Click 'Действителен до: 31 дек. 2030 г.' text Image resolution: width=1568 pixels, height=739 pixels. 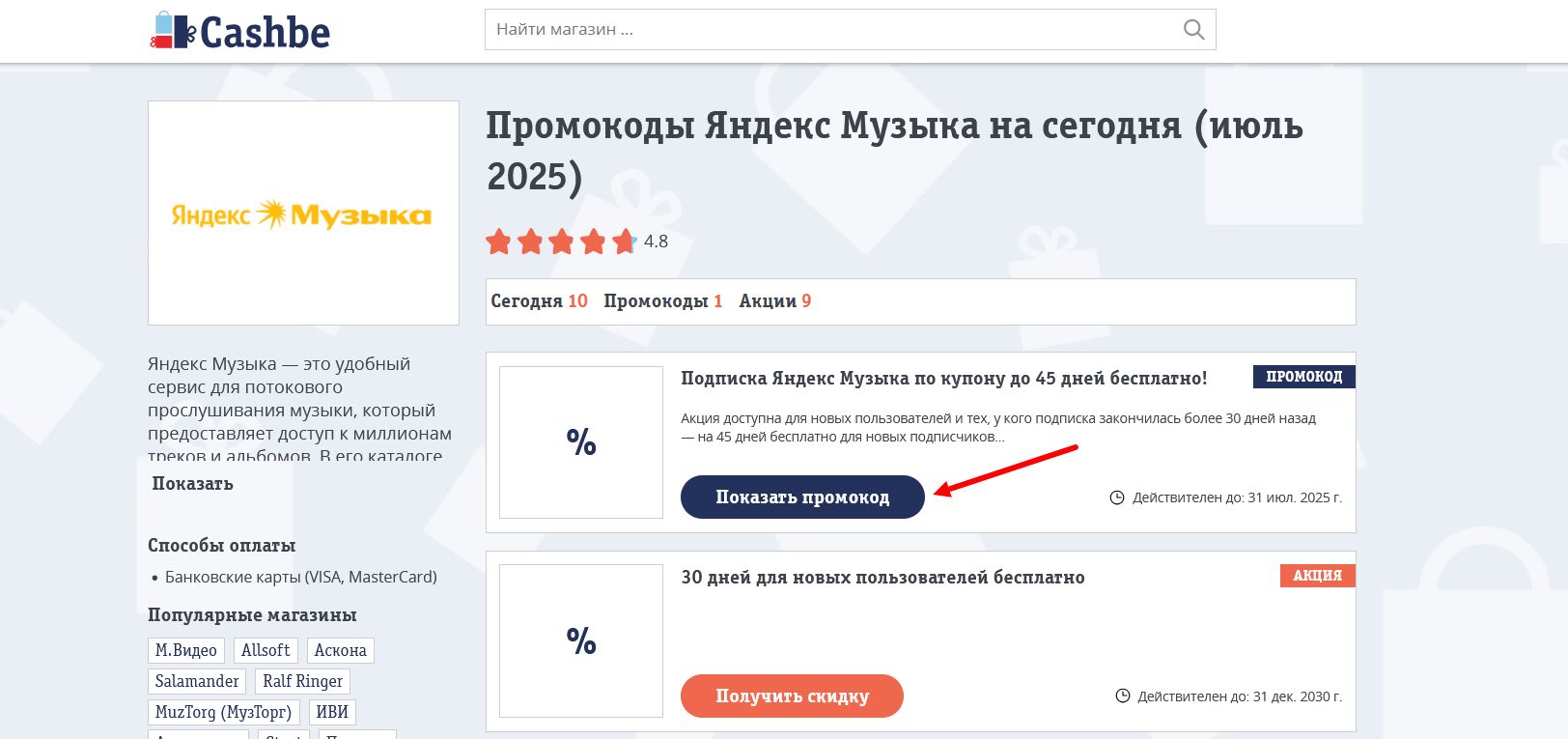tap(1240, 696)
